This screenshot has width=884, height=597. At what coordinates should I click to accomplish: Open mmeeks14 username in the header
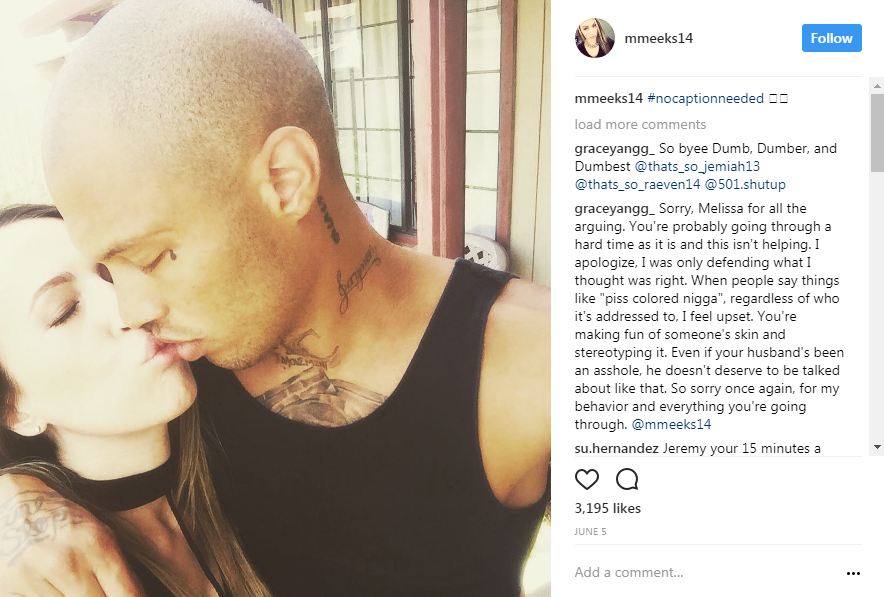point(658,38)
